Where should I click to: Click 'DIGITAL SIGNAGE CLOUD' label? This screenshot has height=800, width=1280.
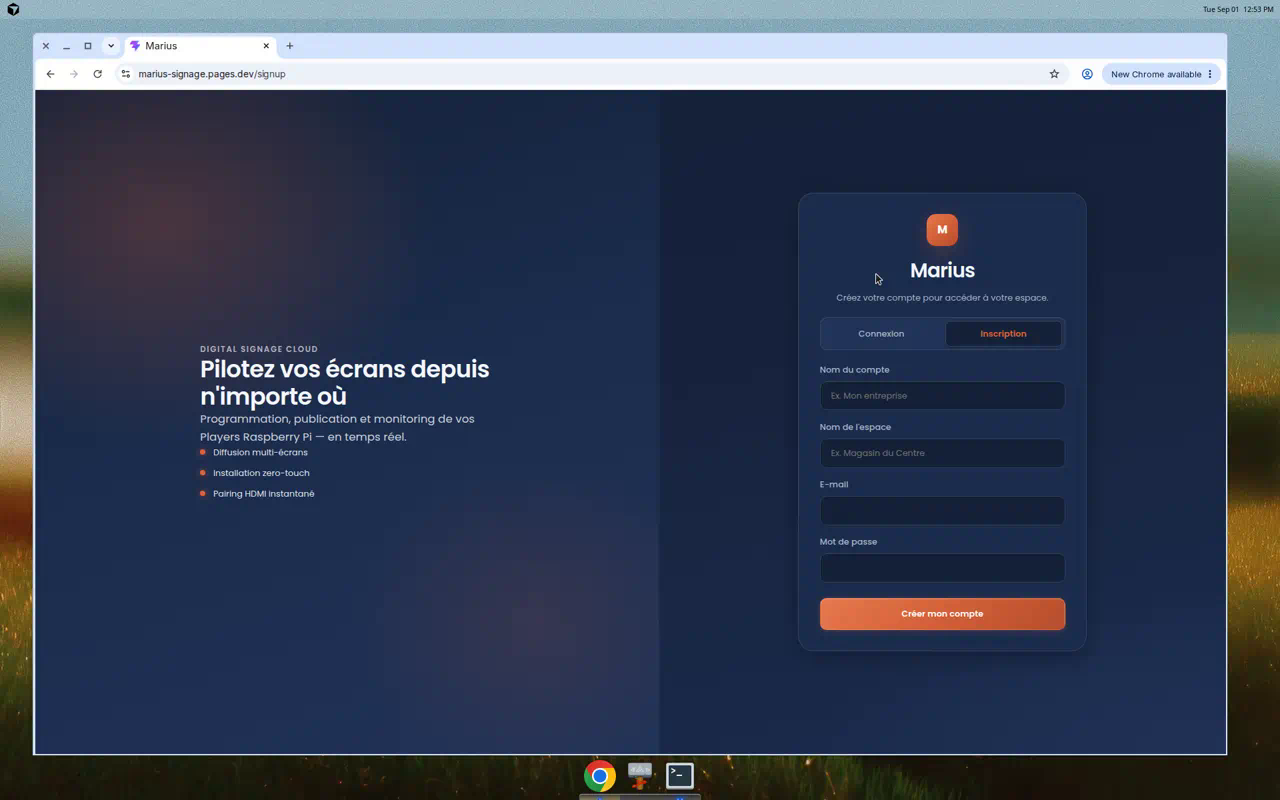click(x=259, y=349)
